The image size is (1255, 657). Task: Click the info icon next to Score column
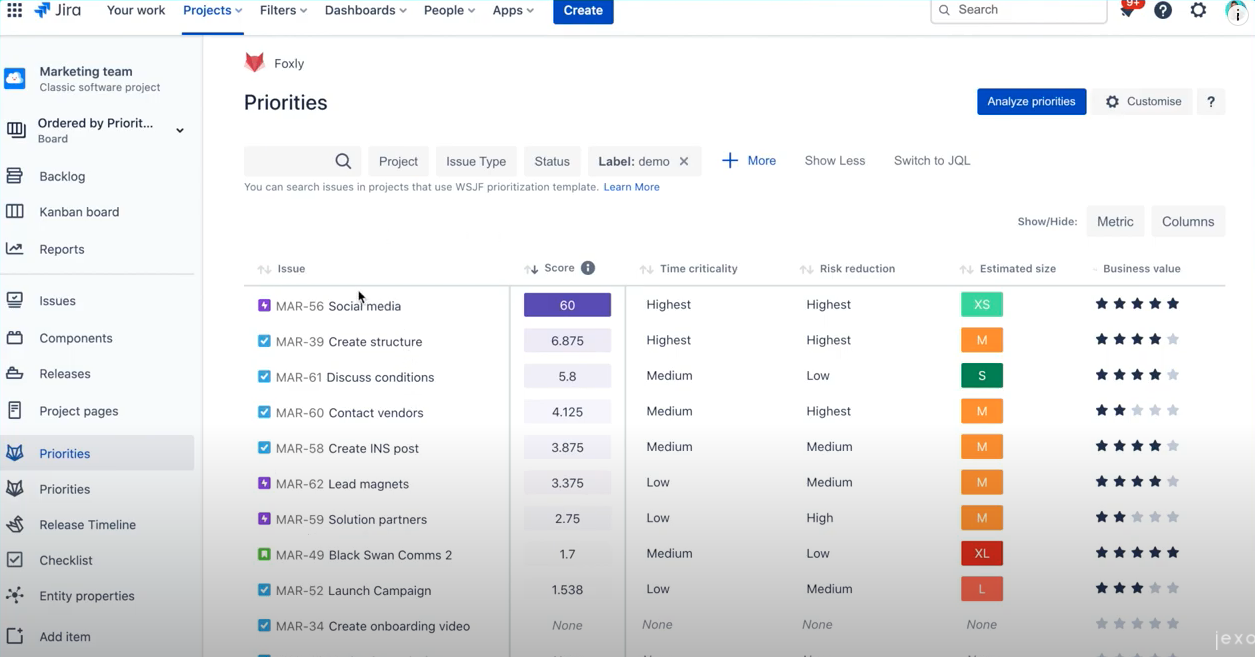[588, 268]
